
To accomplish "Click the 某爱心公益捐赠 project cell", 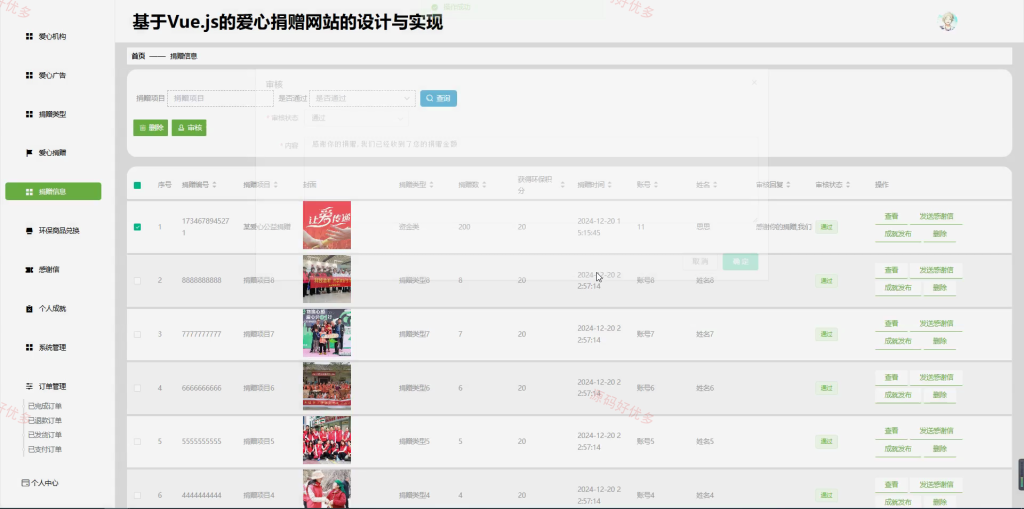I will pos(267,227).
